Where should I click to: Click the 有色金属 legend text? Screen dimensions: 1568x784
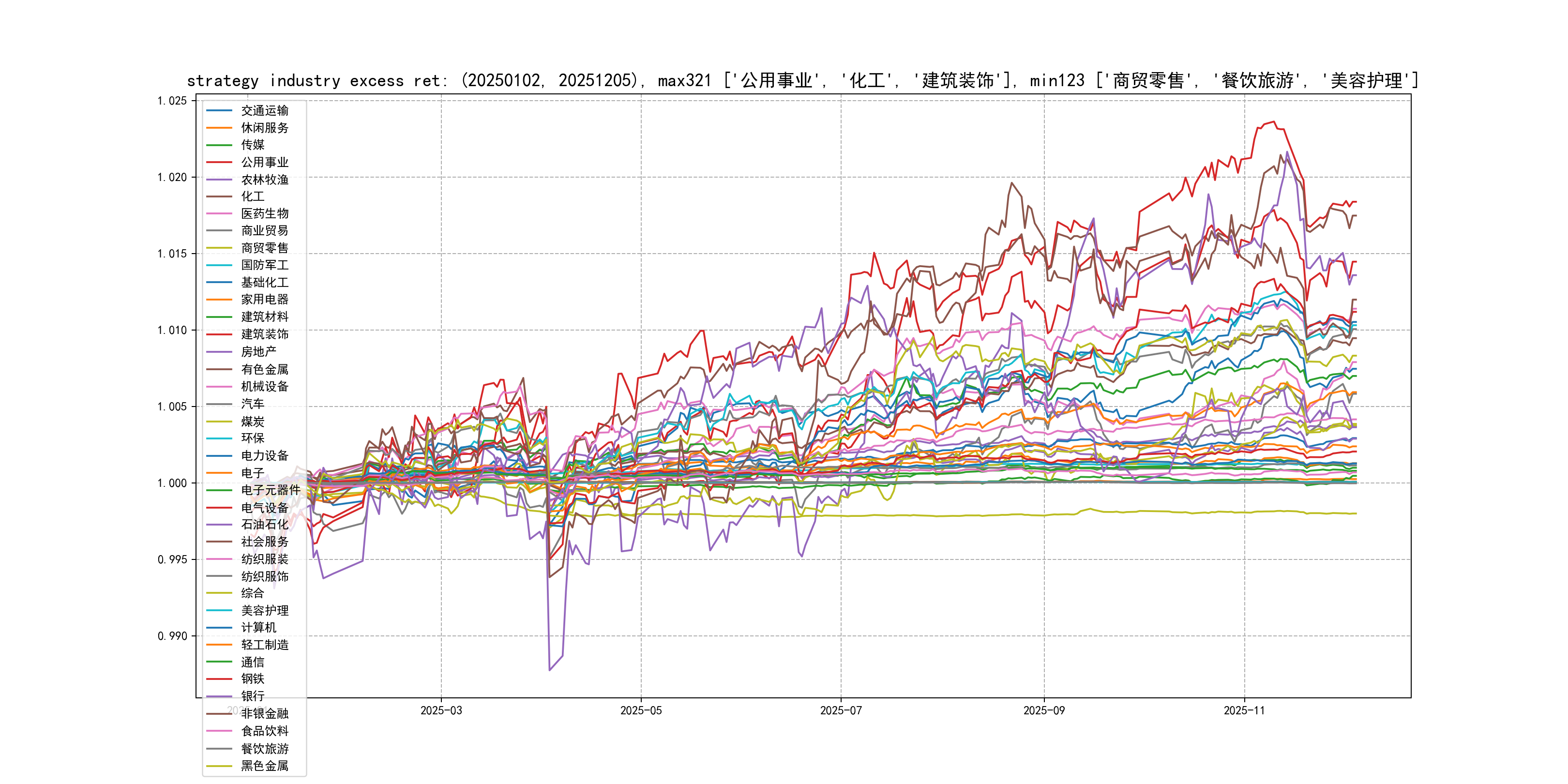[264, 369]
